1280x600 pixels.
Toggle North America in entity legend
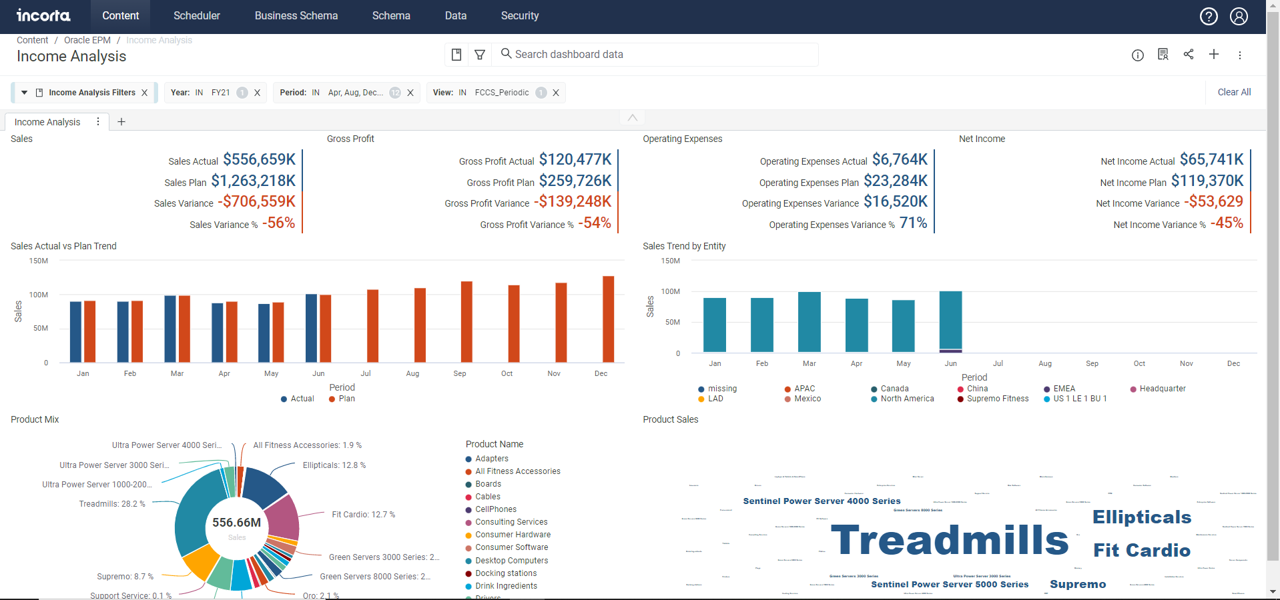click(x=902, y=398)
